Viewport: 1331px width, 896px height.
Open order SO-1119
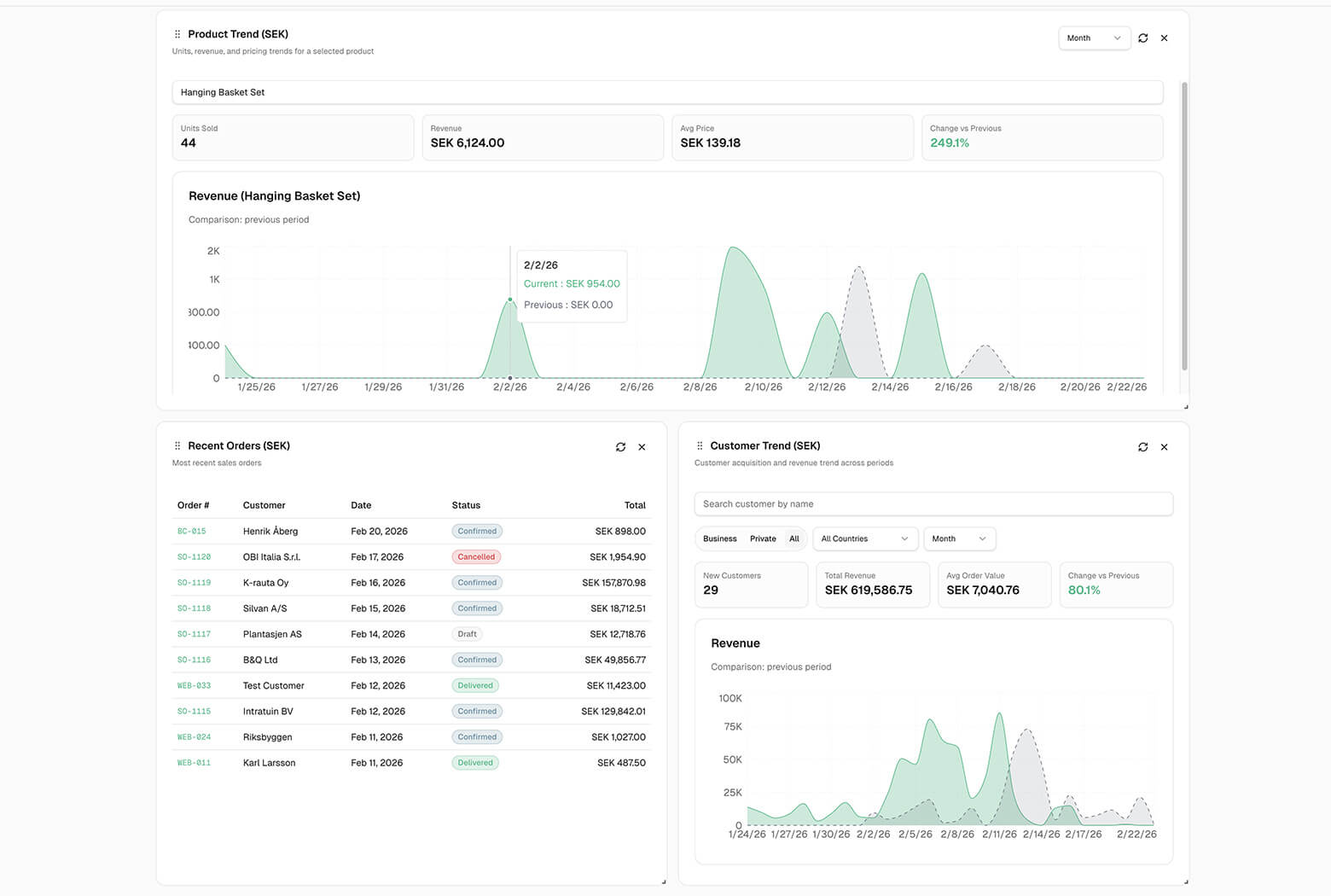pos(194,583)
